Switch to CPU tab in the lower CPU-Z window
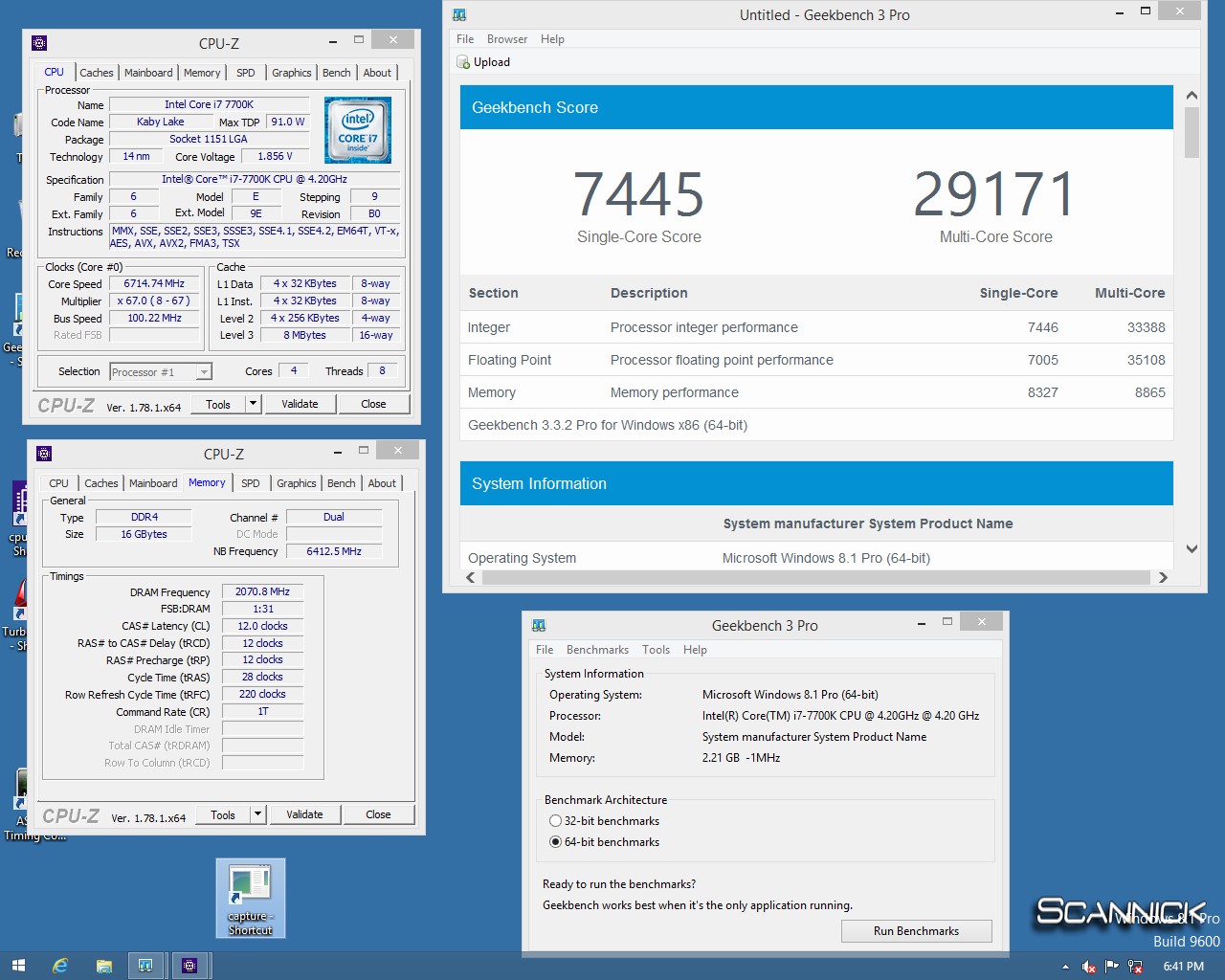 point(58,483)
